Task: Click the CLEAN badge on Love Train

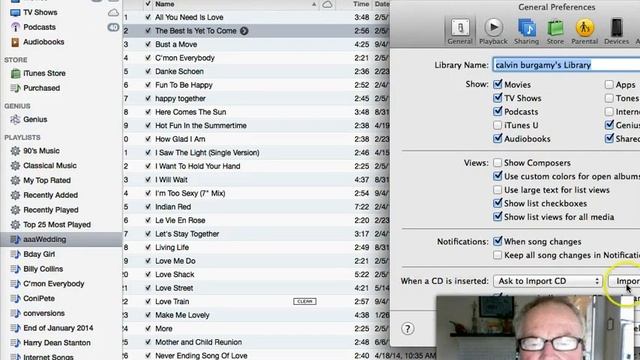Action: click(304, 301)
